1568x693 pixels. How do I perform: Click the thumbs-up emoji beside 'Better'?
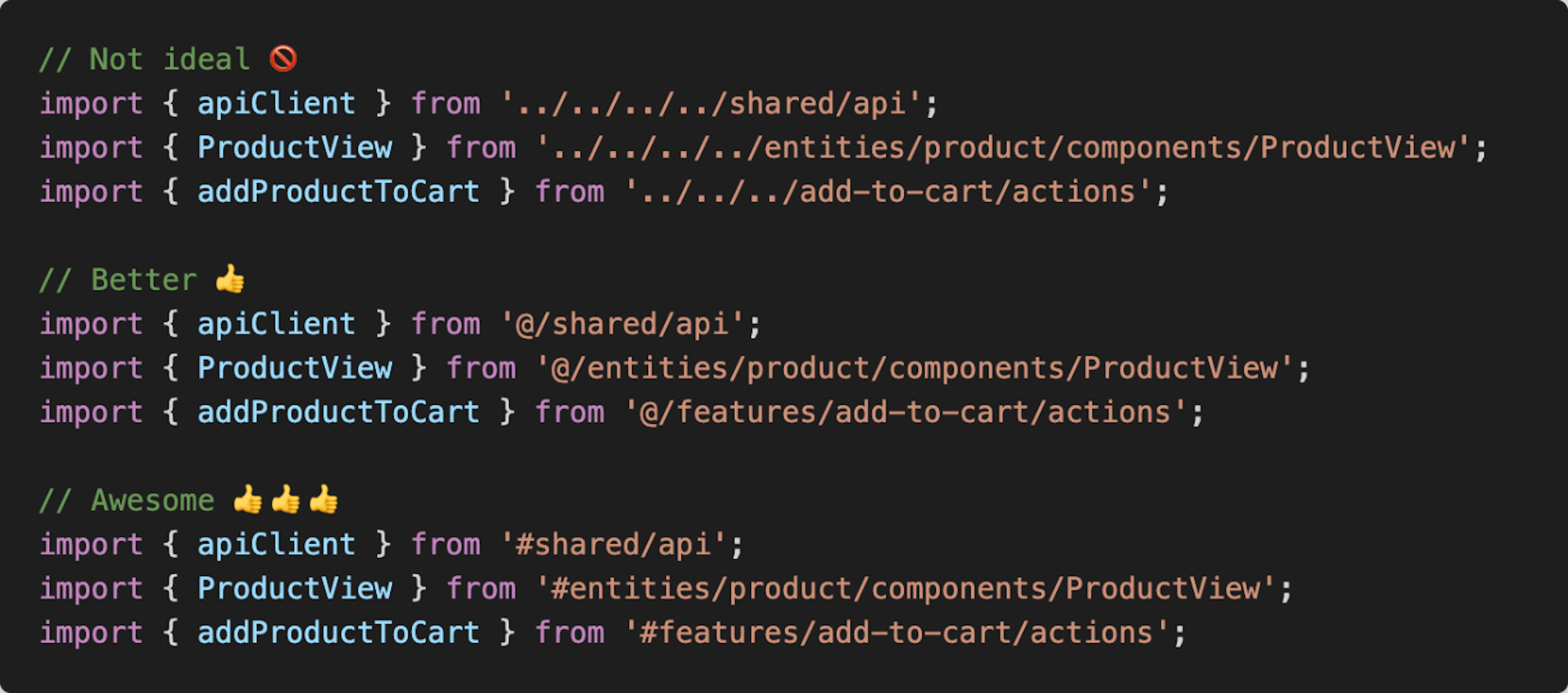tap(230, 279)
